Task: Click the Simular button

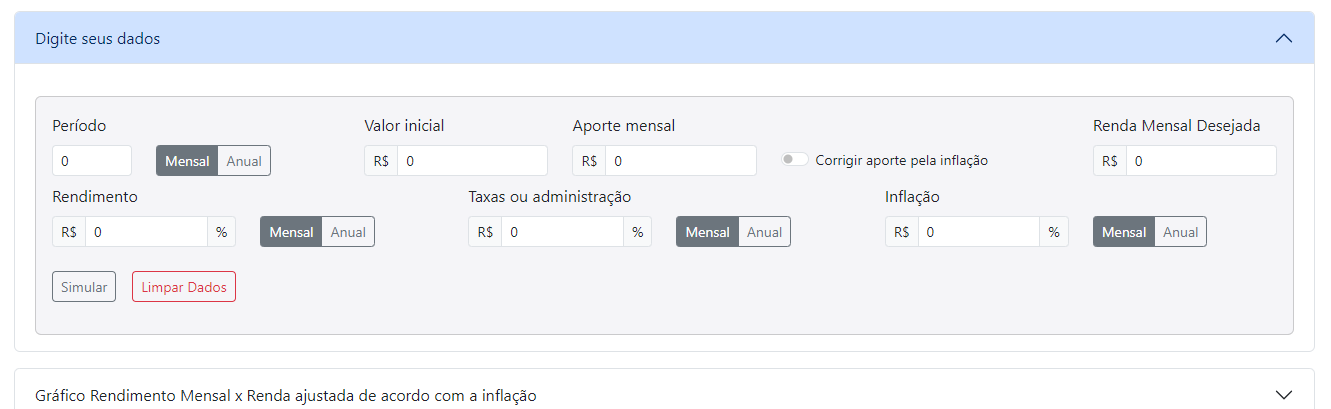Action: click(x=84, y=287)
